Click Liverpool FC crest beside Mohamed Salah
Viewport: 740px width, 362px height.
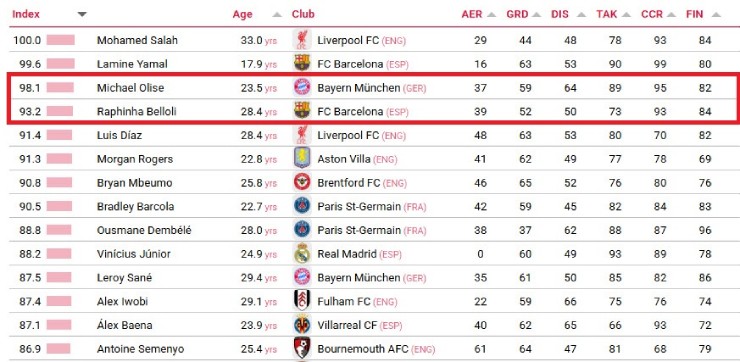click(302, 40)
